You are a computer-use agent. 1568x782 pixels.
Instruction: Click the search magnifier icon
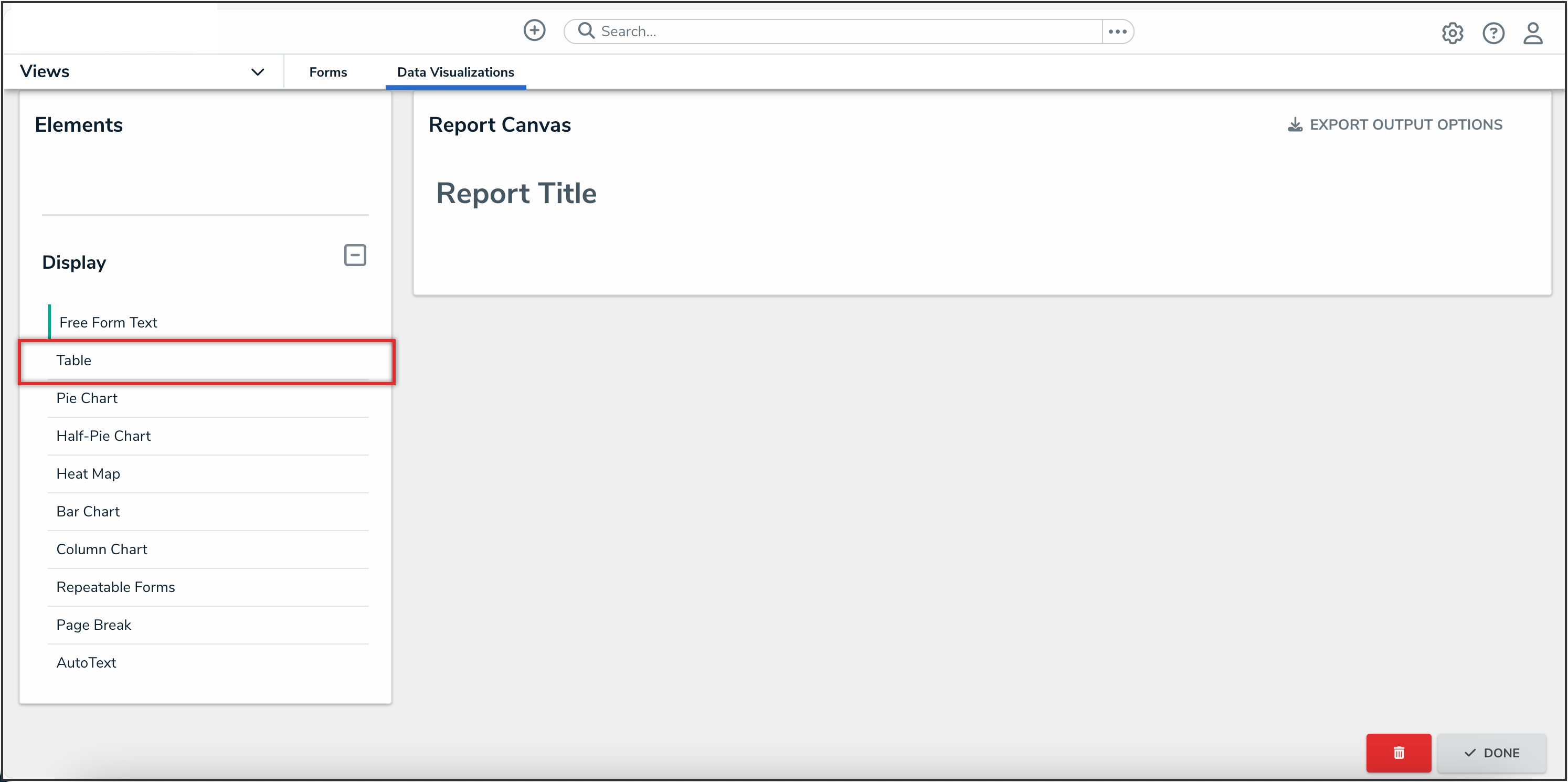coord(586,30)
